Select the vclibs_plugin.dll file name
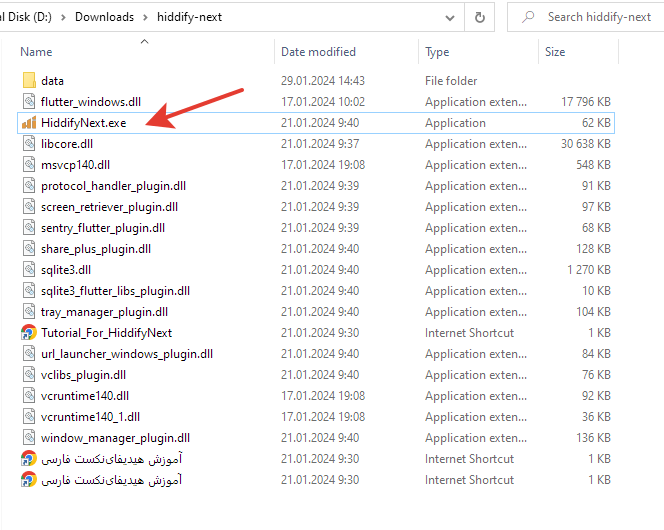Screen dimensions: 664x530 tap(83, 375)
